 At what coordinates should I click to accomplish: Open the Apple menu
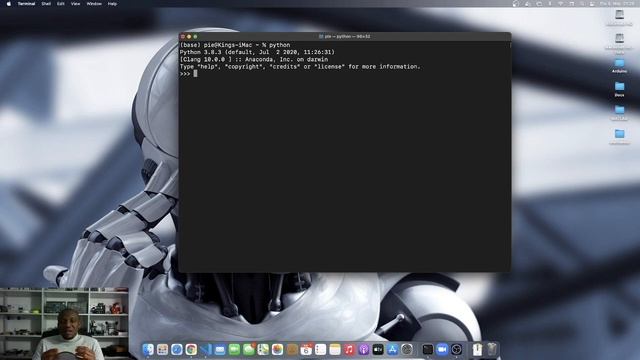click(x=9, y=4)
